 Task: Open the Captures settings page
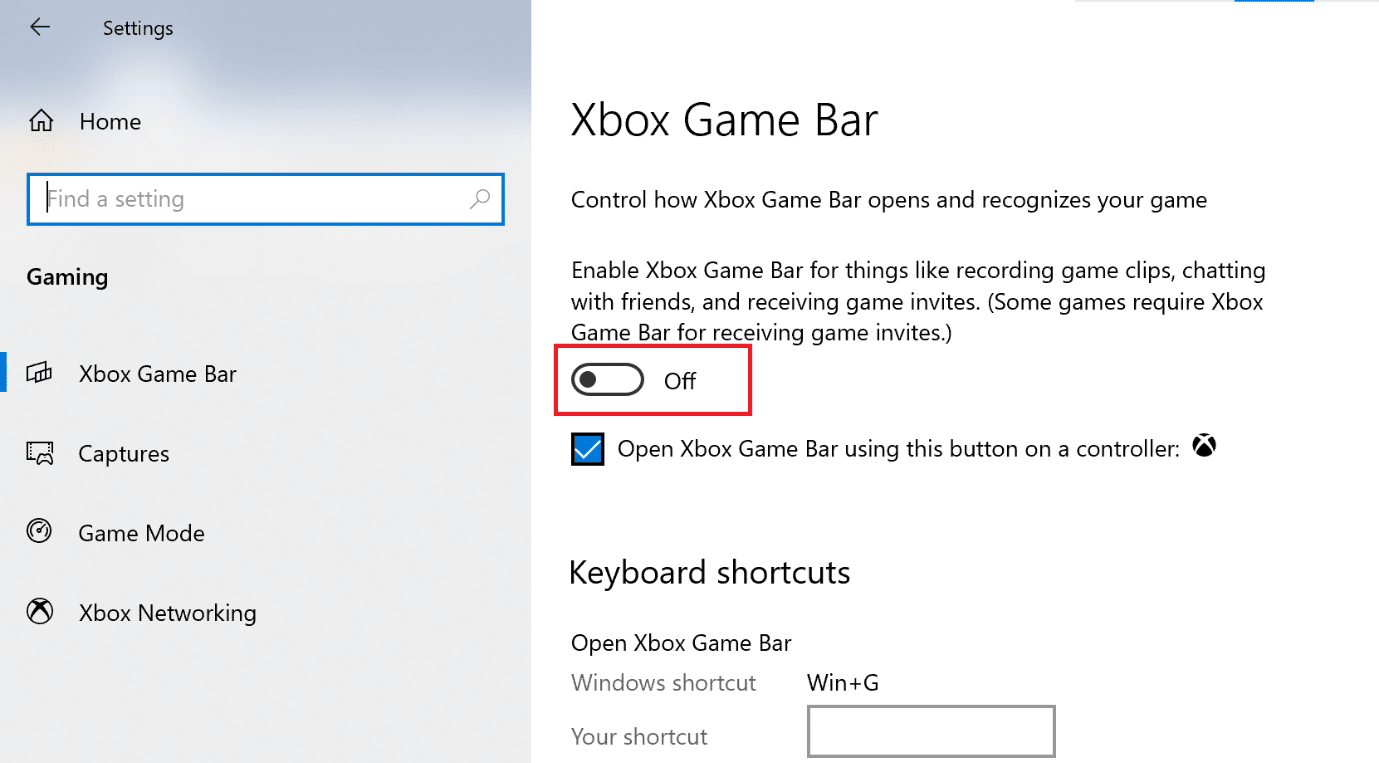click(x=123, y=452)
